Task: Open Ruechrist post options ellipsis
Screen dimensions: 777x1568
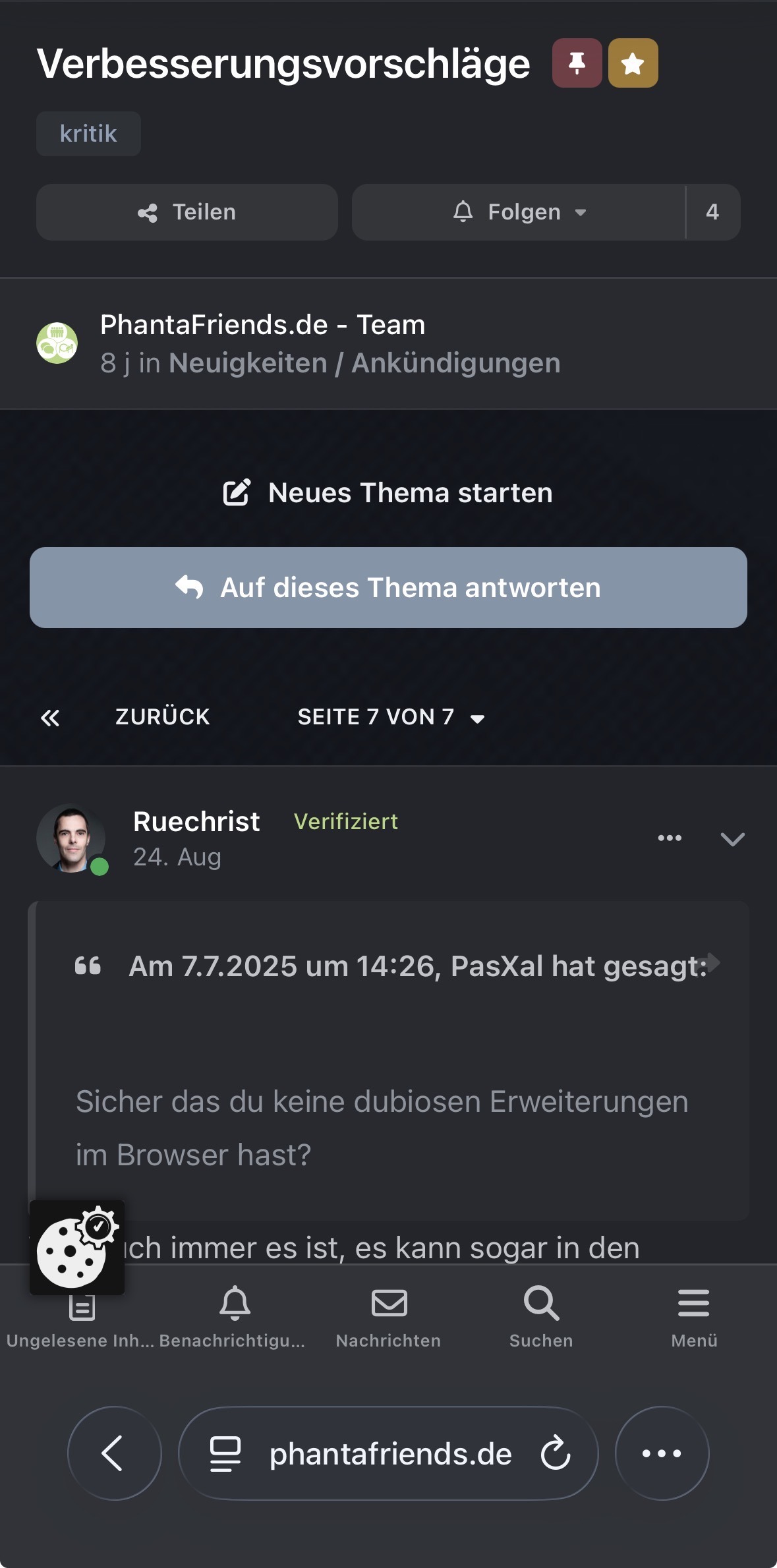Action: click(x=670, y=838)
